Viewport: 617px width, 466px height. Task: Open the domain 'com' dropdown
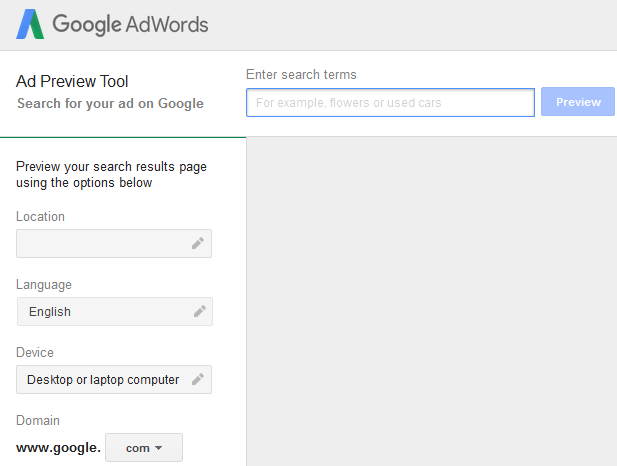144,448
